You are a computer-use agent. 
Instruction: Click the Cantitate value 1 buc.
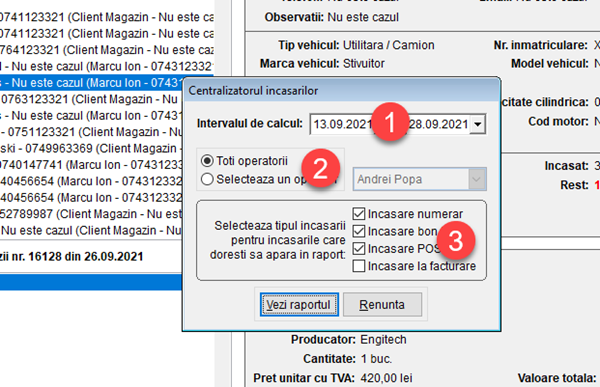(376, 359)
